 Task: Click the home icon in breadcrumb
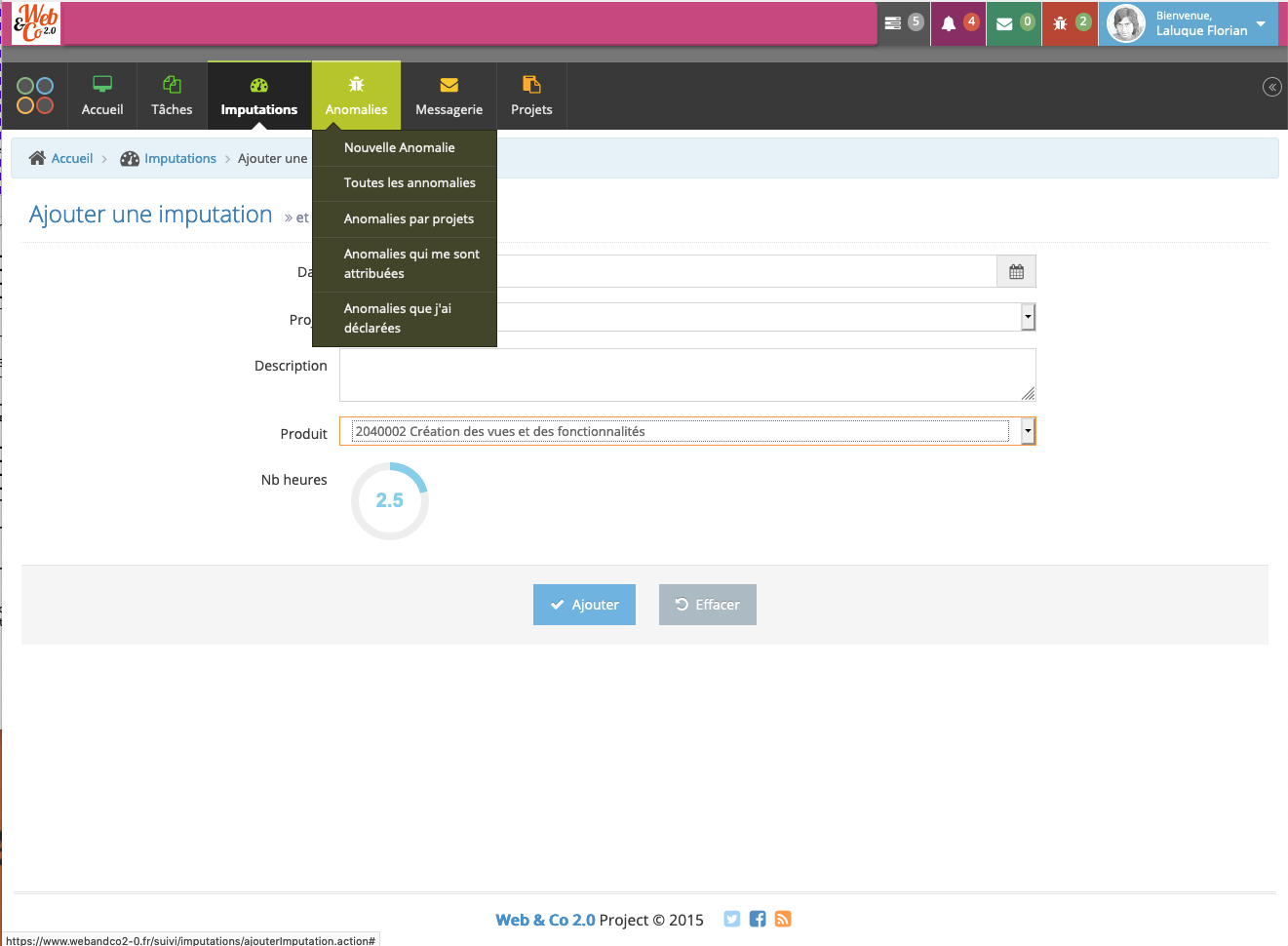point(37,158)
